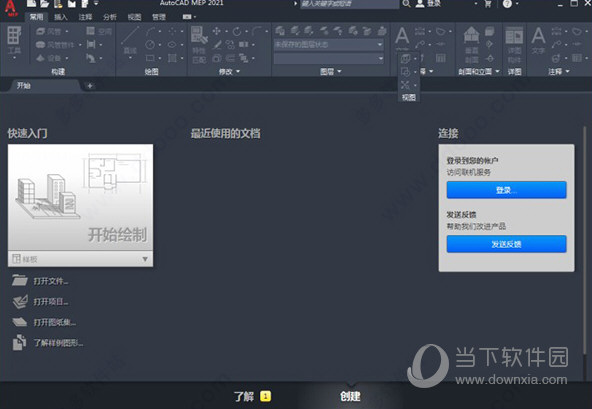
Task: Expand the 修改 panel title arrow
Action: click(238, 71)
